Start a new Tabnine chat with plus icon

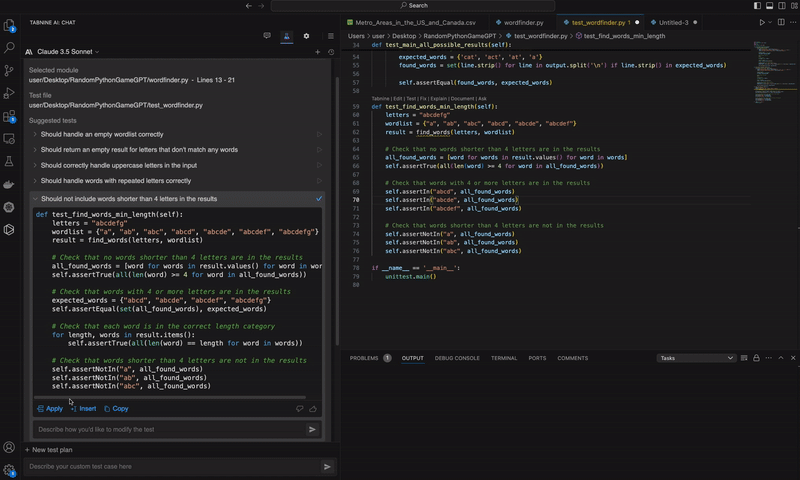pyautogui.click(x=317, y=52)
